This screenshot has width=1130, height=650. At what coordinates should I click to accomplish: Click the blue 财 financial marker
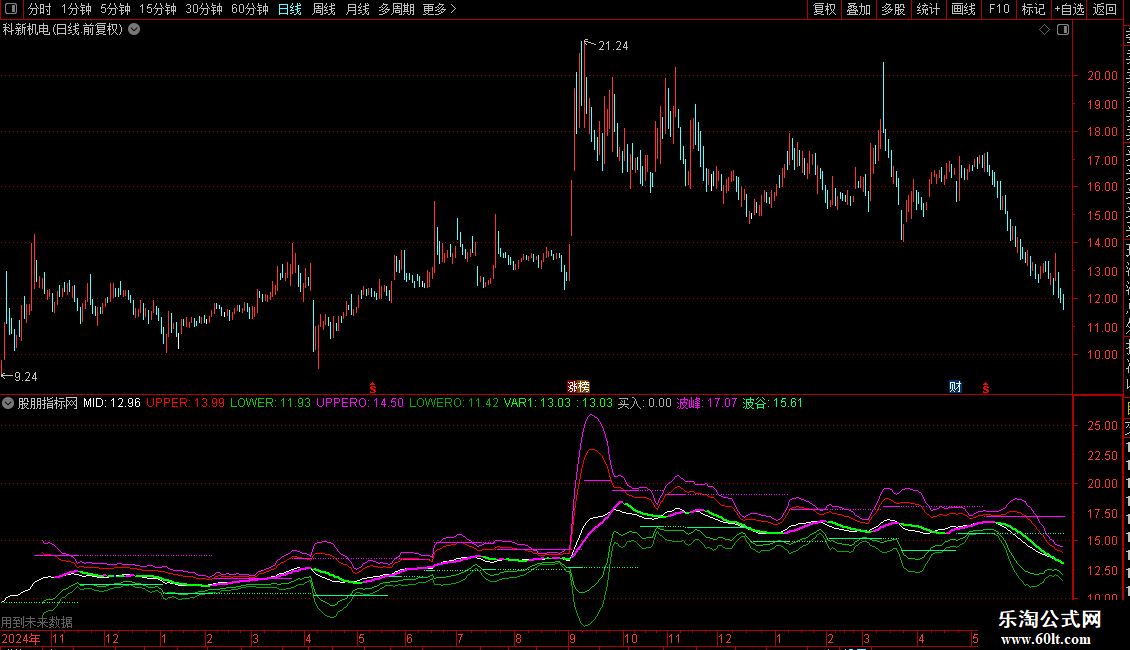coord(956,387)
